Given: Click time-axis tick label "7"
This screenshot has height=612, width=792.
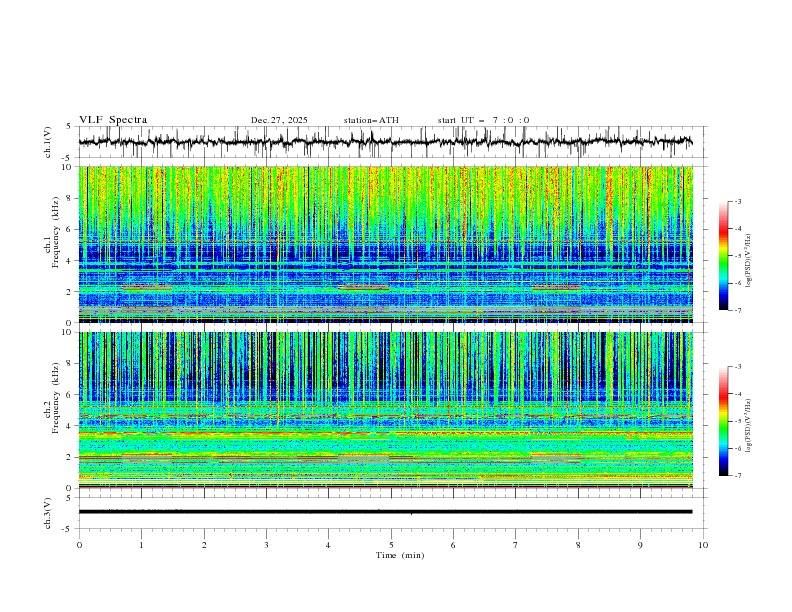Looking at the screenshot, I should pyautogui.click(x=516, y=545).
